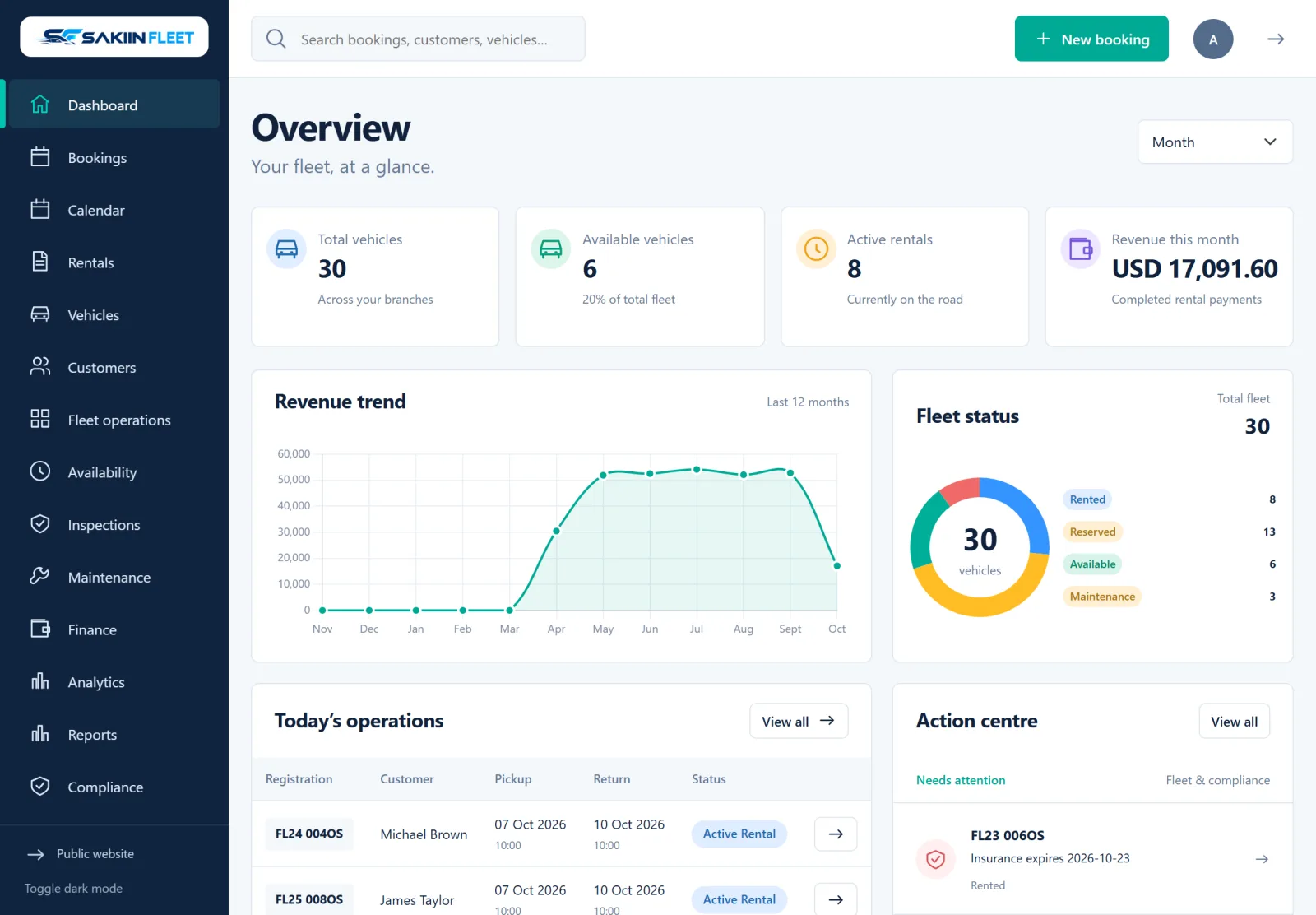Screen dimensions: 1316x915
Task: Select the Fleet & compliance tab
Action: (x=1217, y=780)
